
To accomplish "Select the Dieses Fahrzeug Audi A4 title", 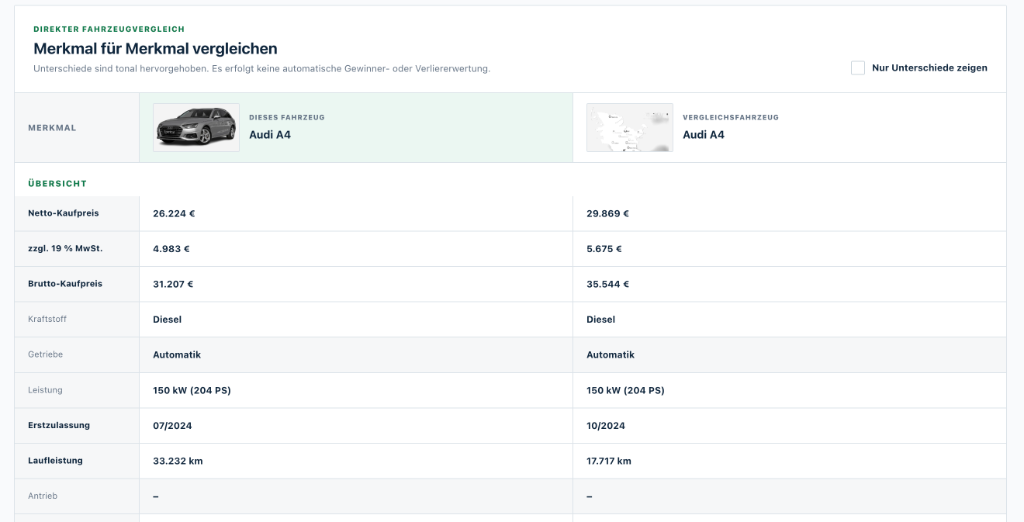I will point(270,135).
